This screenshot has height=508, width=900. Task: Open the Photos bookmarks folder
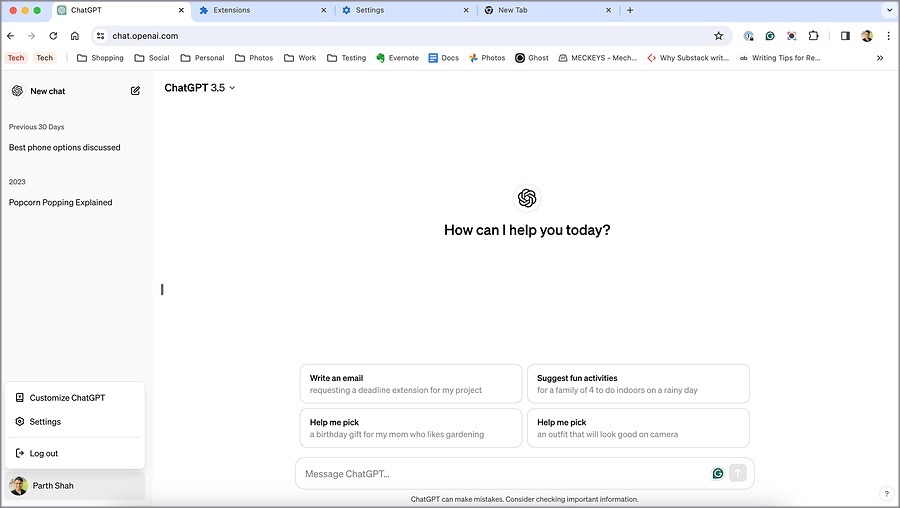click(254, 58)
